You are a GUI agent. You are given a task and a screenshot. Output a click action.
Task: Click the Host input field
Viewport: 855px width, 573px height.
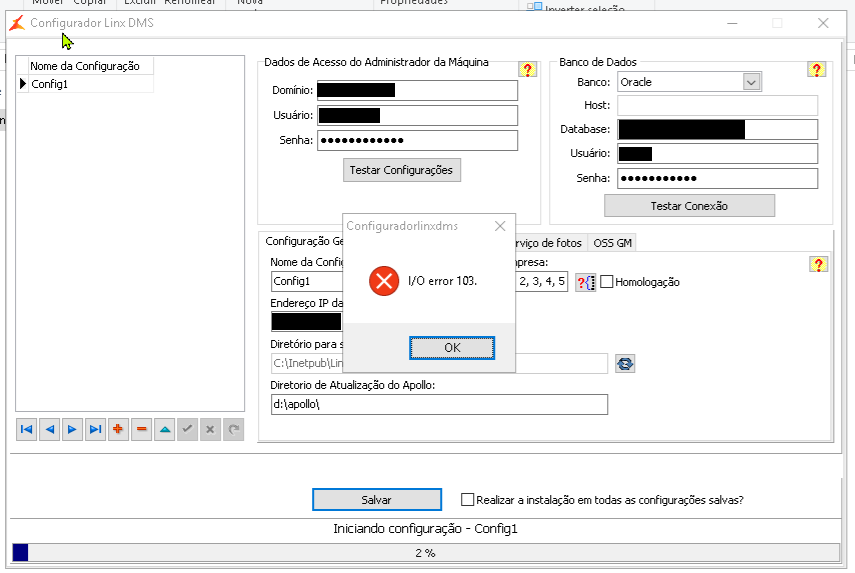718,105
